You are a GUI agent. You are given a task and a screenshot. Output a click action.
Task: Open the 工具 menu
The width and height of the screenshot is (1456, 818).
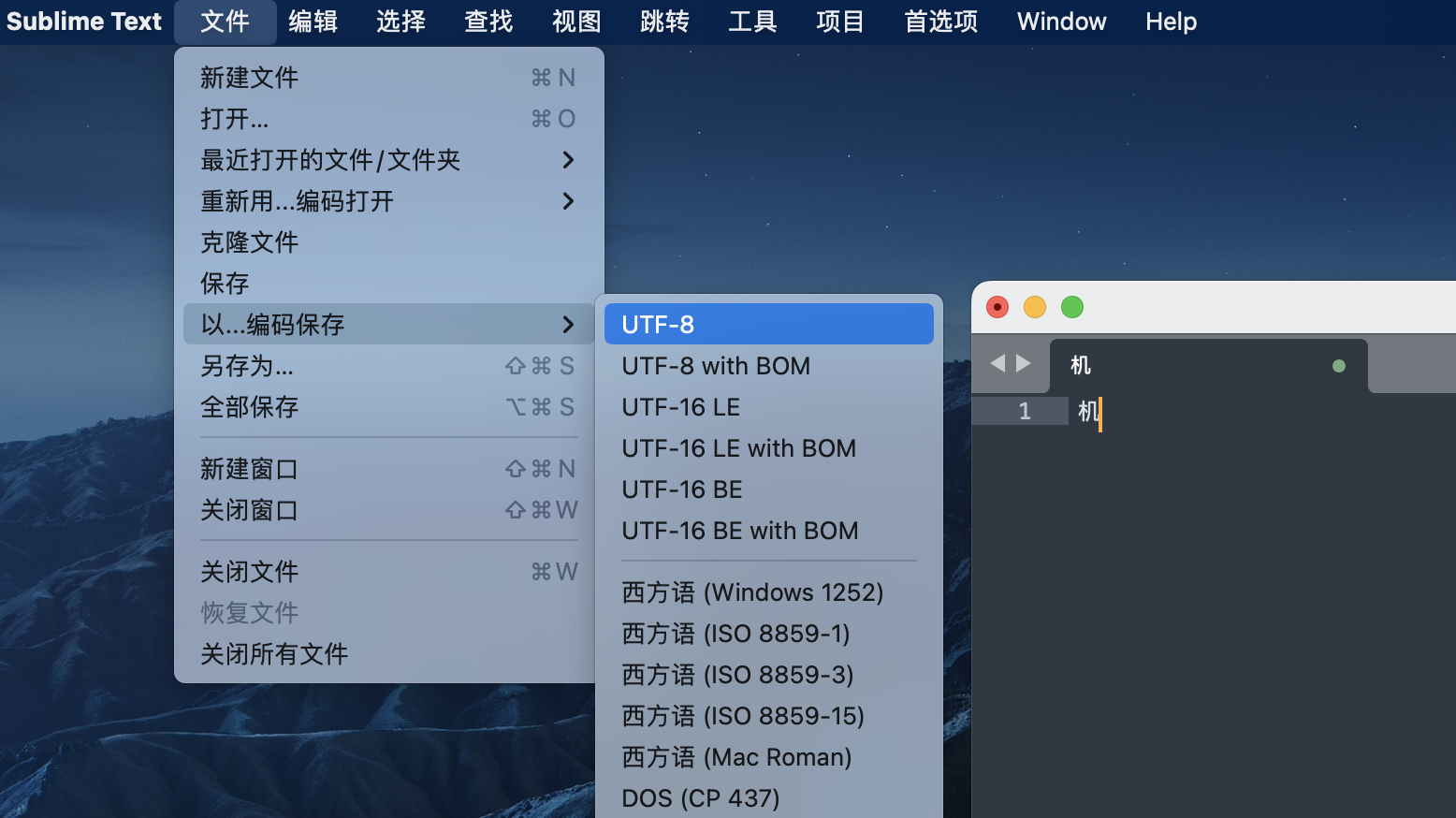[x=753, y=22]
